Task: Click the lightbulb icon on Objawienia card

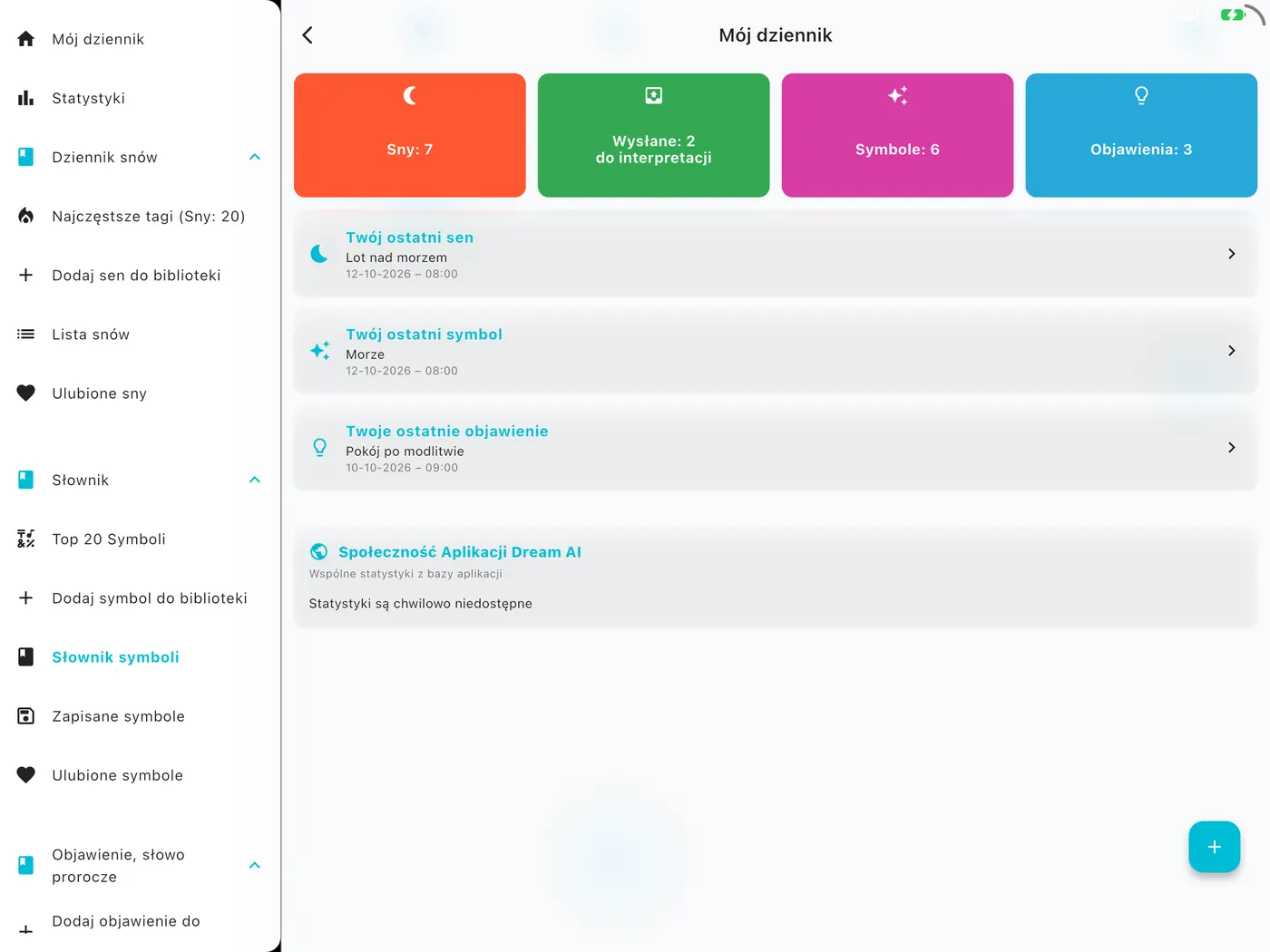Action: tap(1141, 95)
